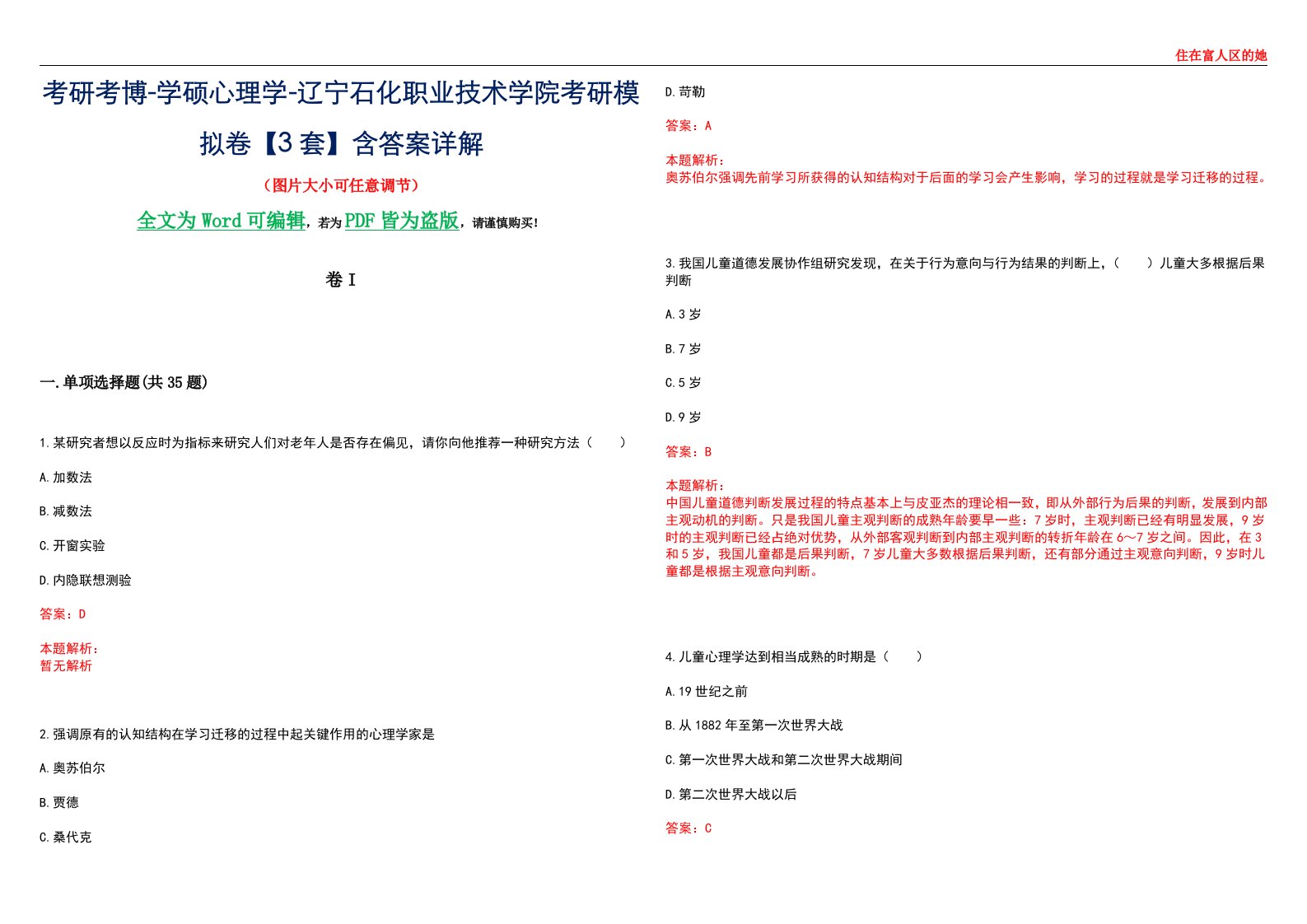The width and height of the screenshot is (1307, 924).
Task: Select option C.5岁
Action: (x=684, y=383)
